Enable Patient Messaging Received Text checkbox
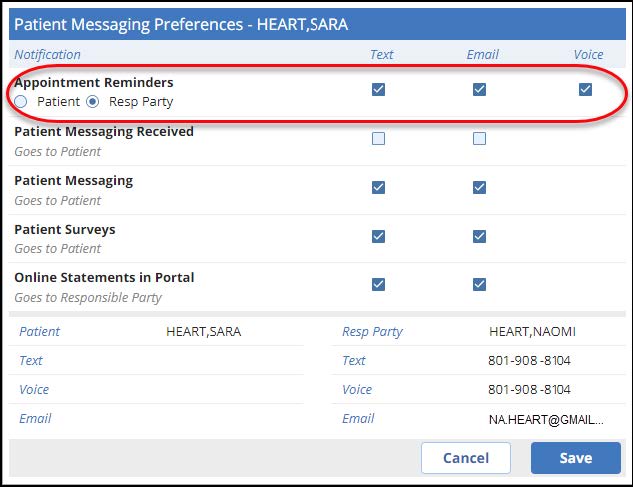 click(x=378, y=139)
